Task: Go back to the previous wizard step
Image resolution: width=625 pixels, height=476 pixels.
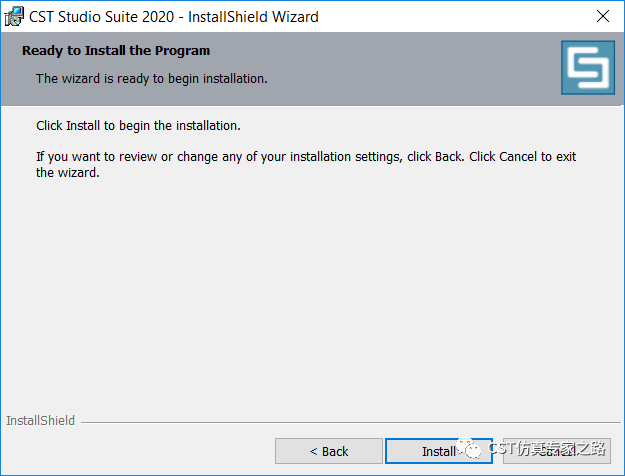Action: click(x=329, y=451)
